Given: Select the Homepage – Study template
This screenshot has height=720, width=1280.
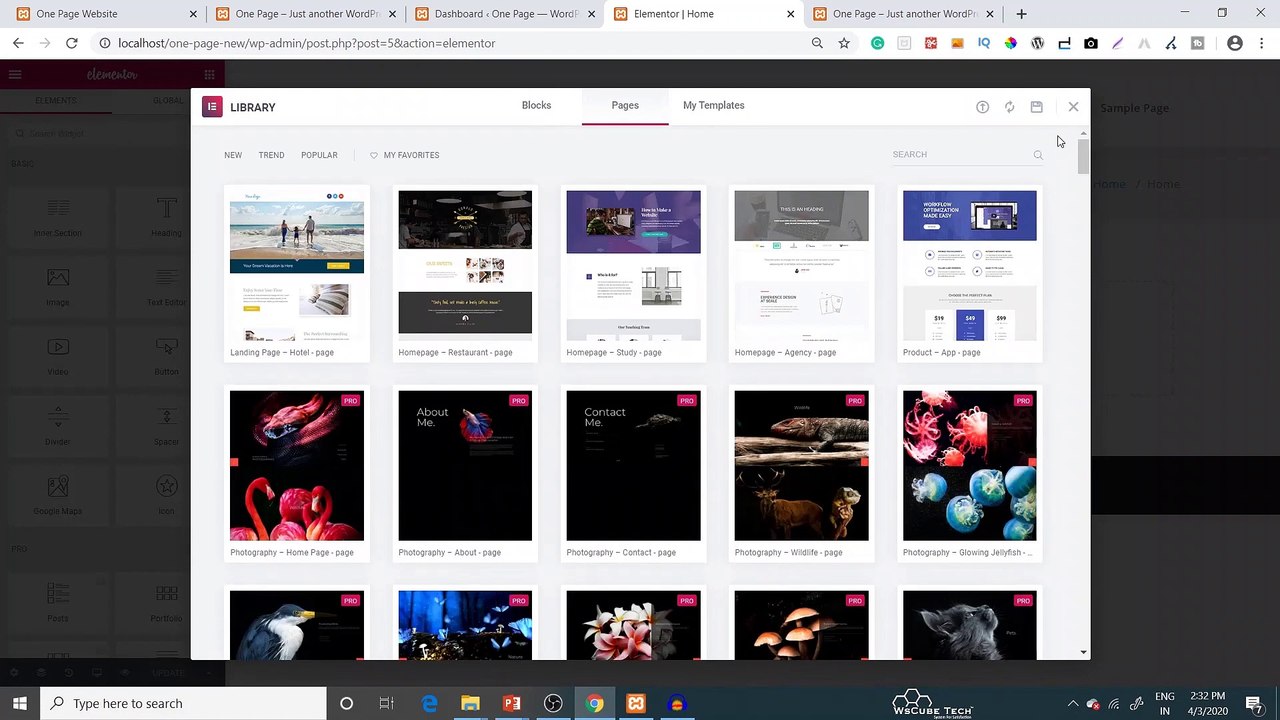Looking at the screenshot, I should (x=633, y=273).
